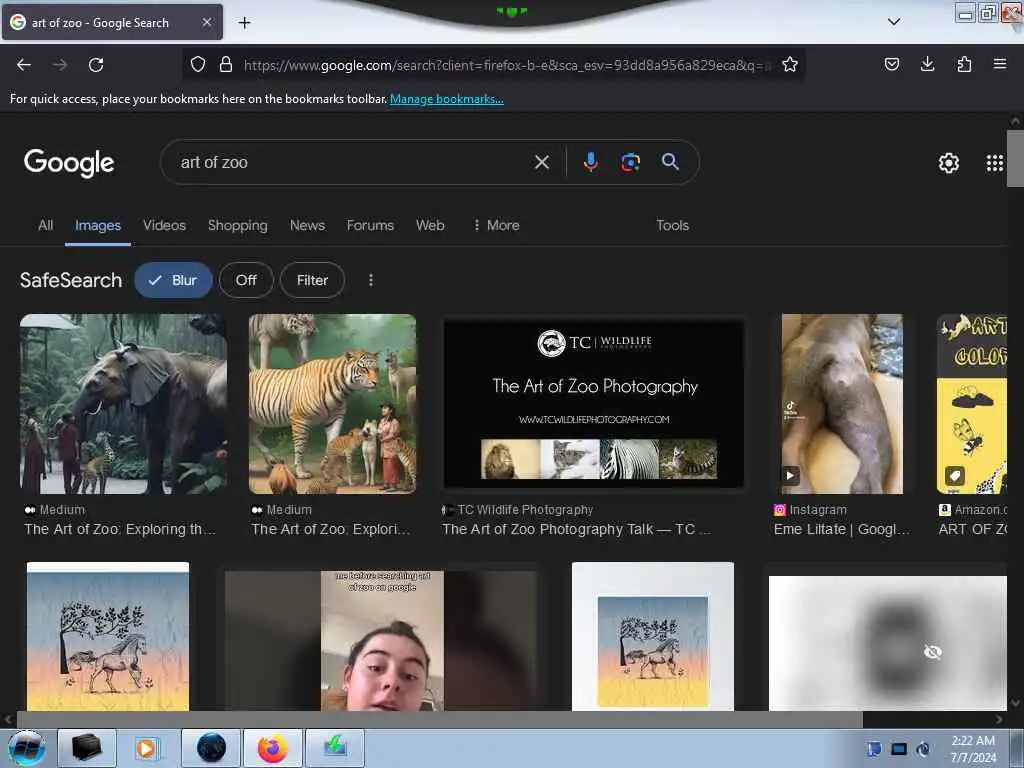The height and width of the screenshot is (768, 1024).
Task: Reveal the blurred image via eye icon
Action: click(x=933, y=651)
